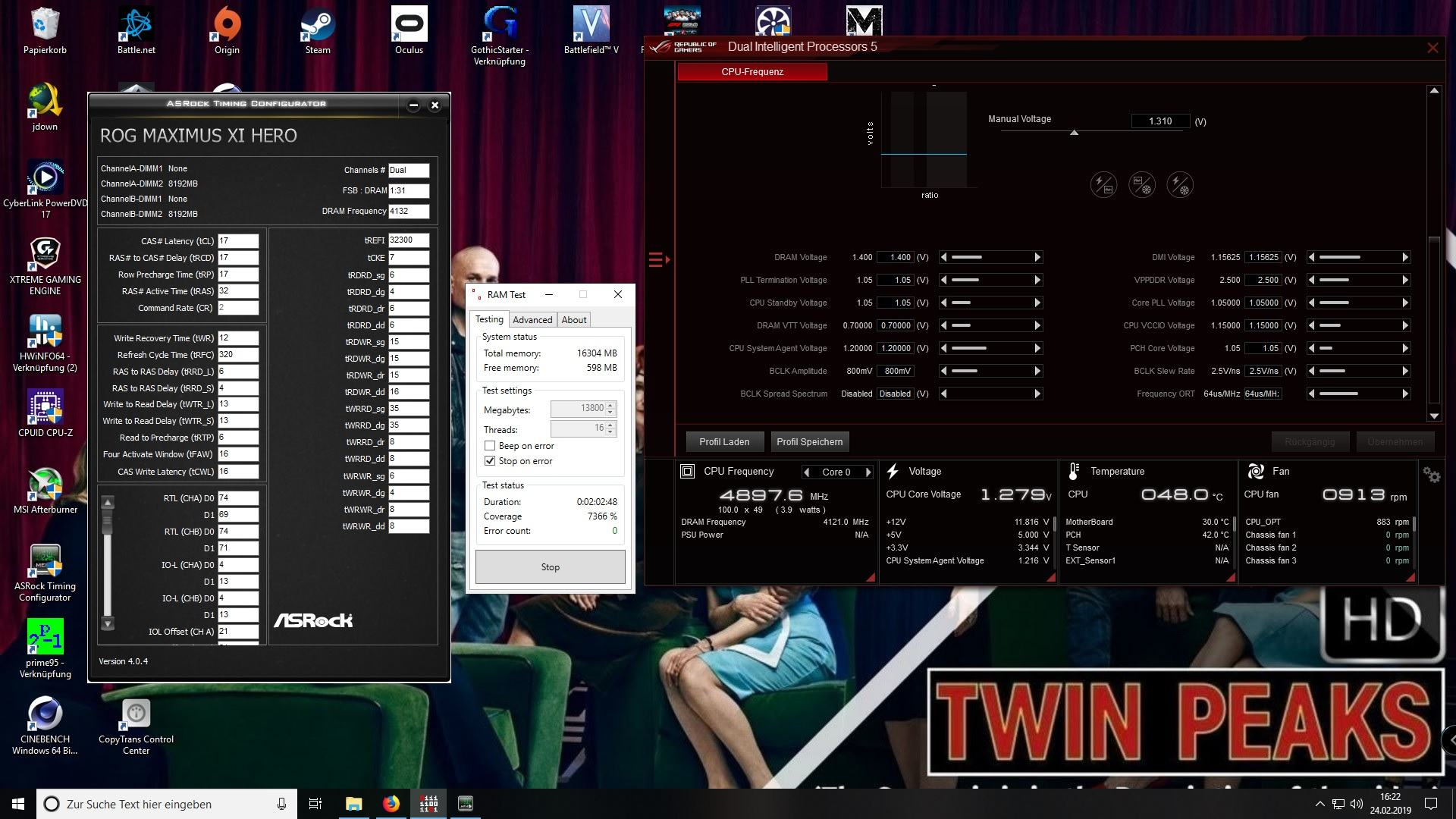Select the Testing tab in RAM Test
Screen dimensions: 1456x819
[489, 319]
